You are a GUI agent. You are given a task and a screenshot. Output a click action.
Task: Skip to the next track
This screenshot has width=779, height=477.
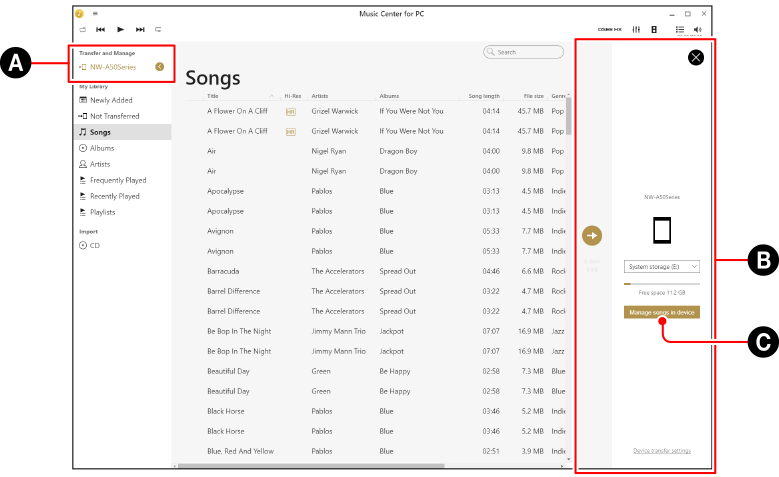tap(140, 30)
